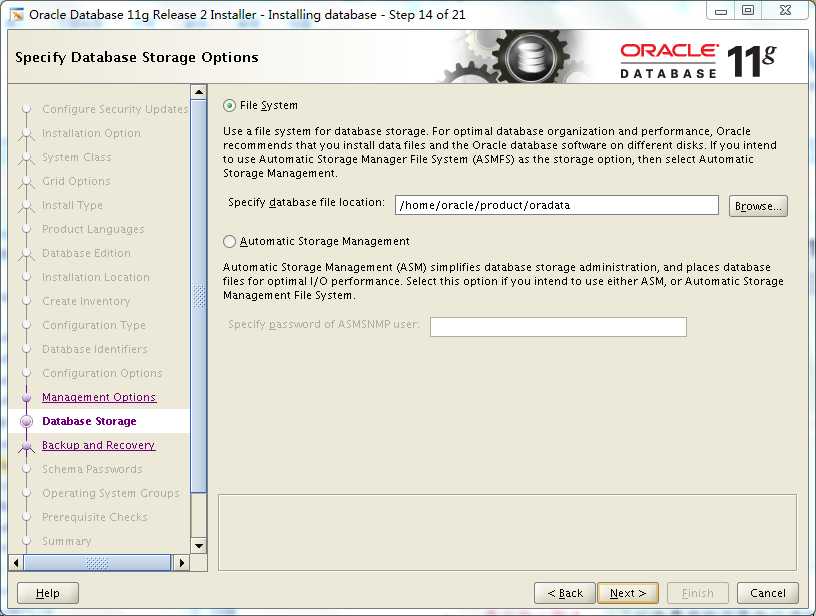
Task: Open Help
Action: click(48, 593)
